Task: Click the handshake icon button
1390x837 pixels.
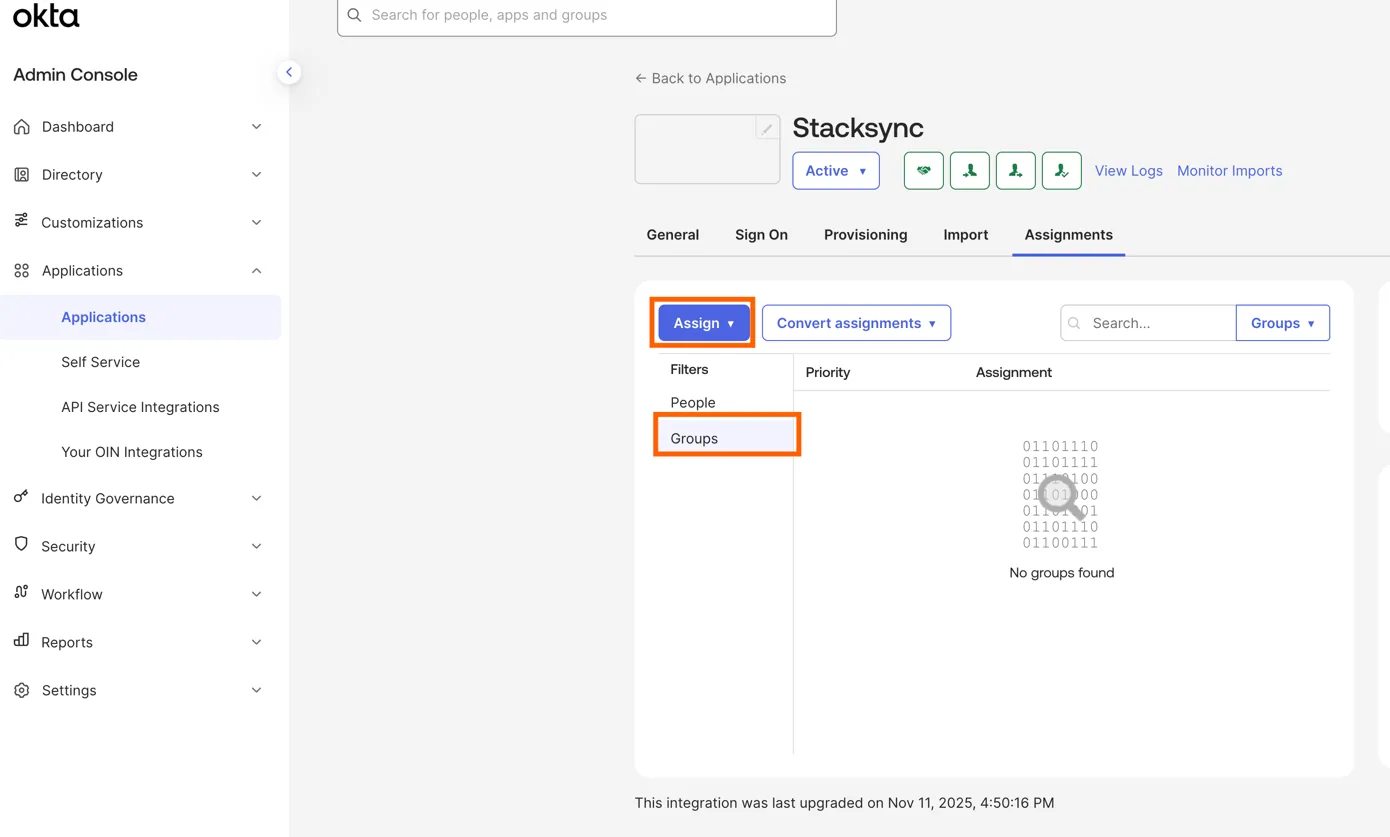Action: (x=923, y=171)
